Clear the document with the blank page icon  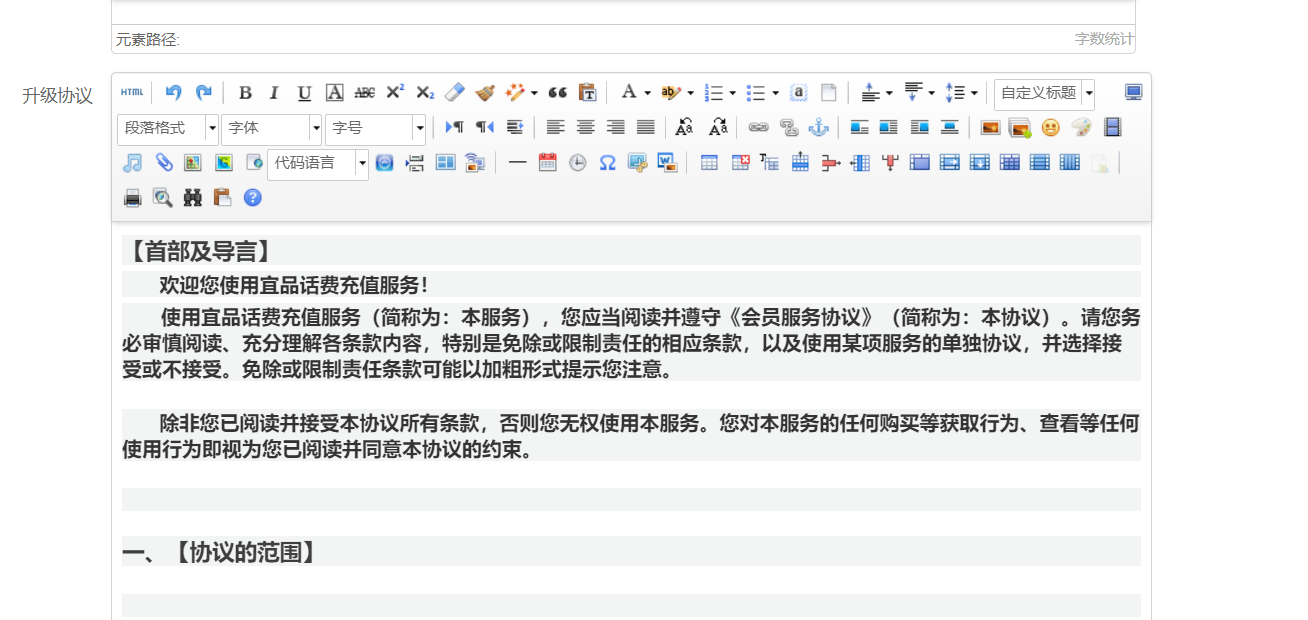(x=828, y=93)
